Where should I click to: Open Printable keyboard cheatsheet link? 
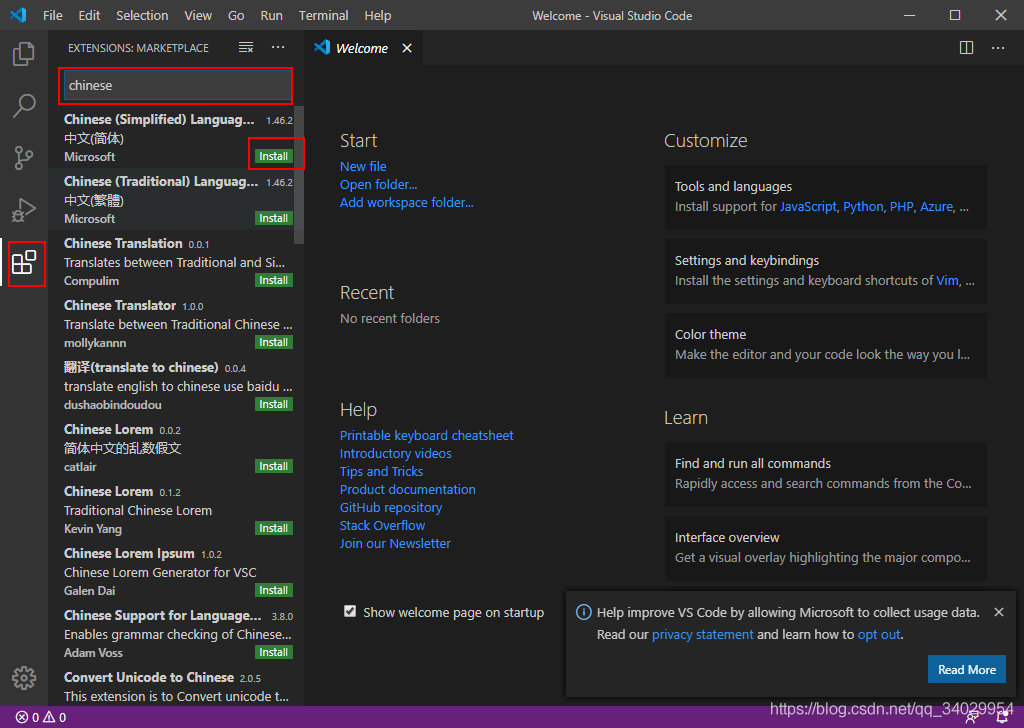426,435
